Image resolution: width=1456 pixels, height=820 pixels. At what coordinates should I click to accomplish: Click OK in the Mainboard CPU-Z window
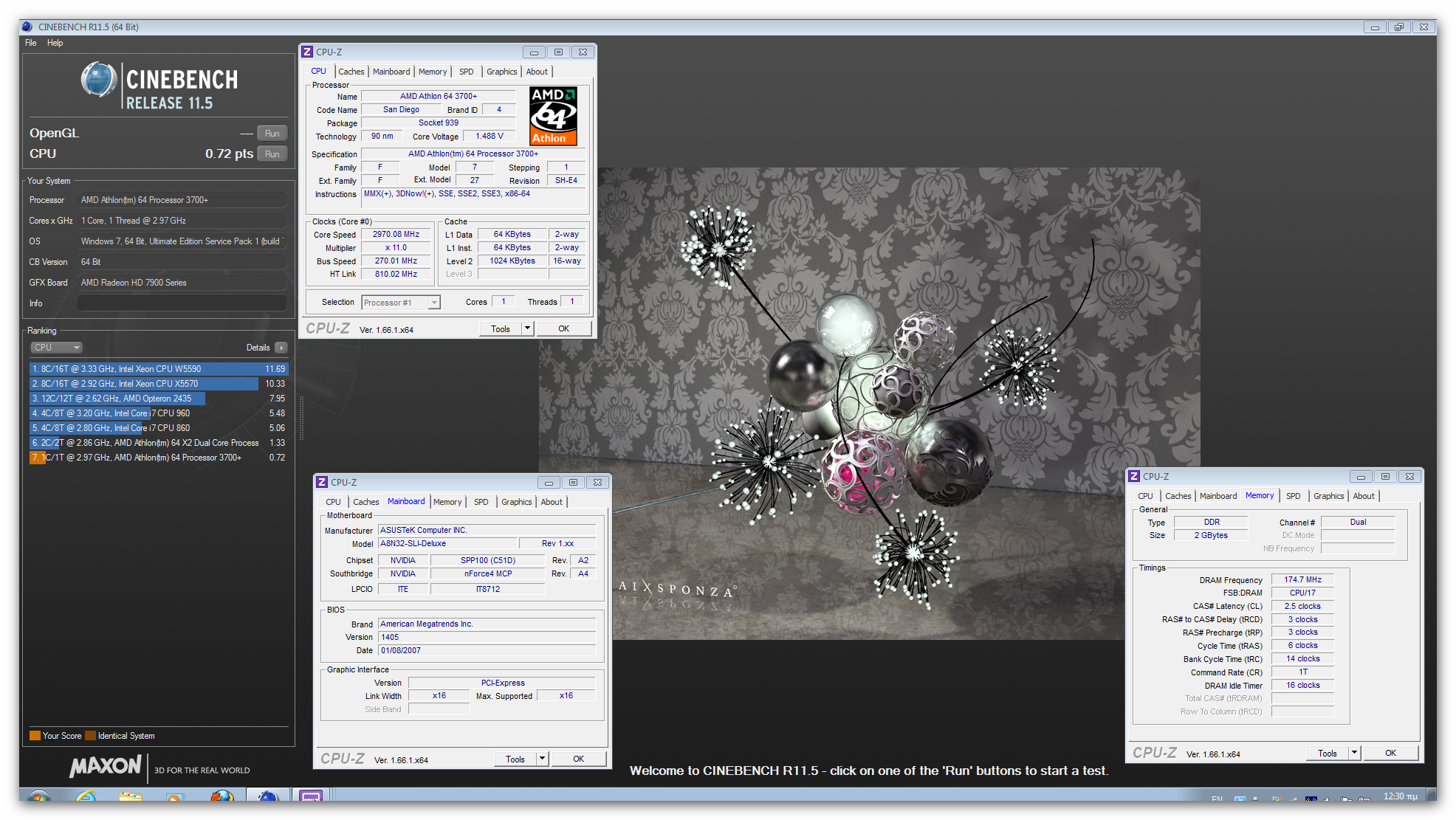(x=578, y=759)
